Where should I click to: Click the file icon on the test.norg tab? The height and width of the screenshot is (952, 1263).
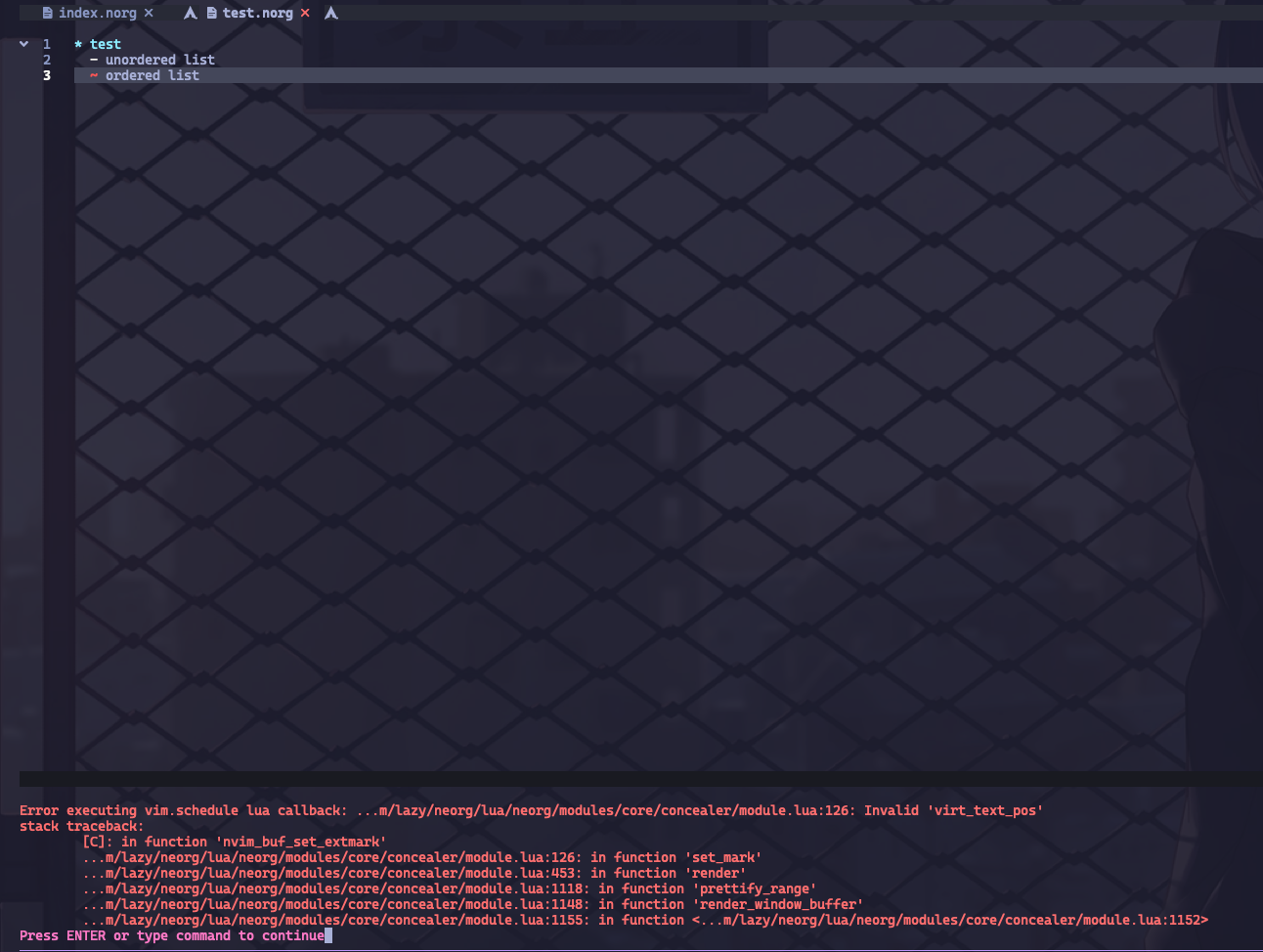[x=212, y=13]
